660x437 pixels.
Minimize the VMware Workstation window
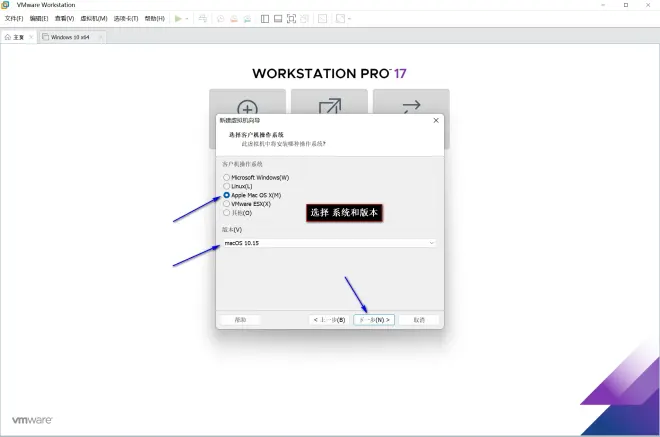603,5
